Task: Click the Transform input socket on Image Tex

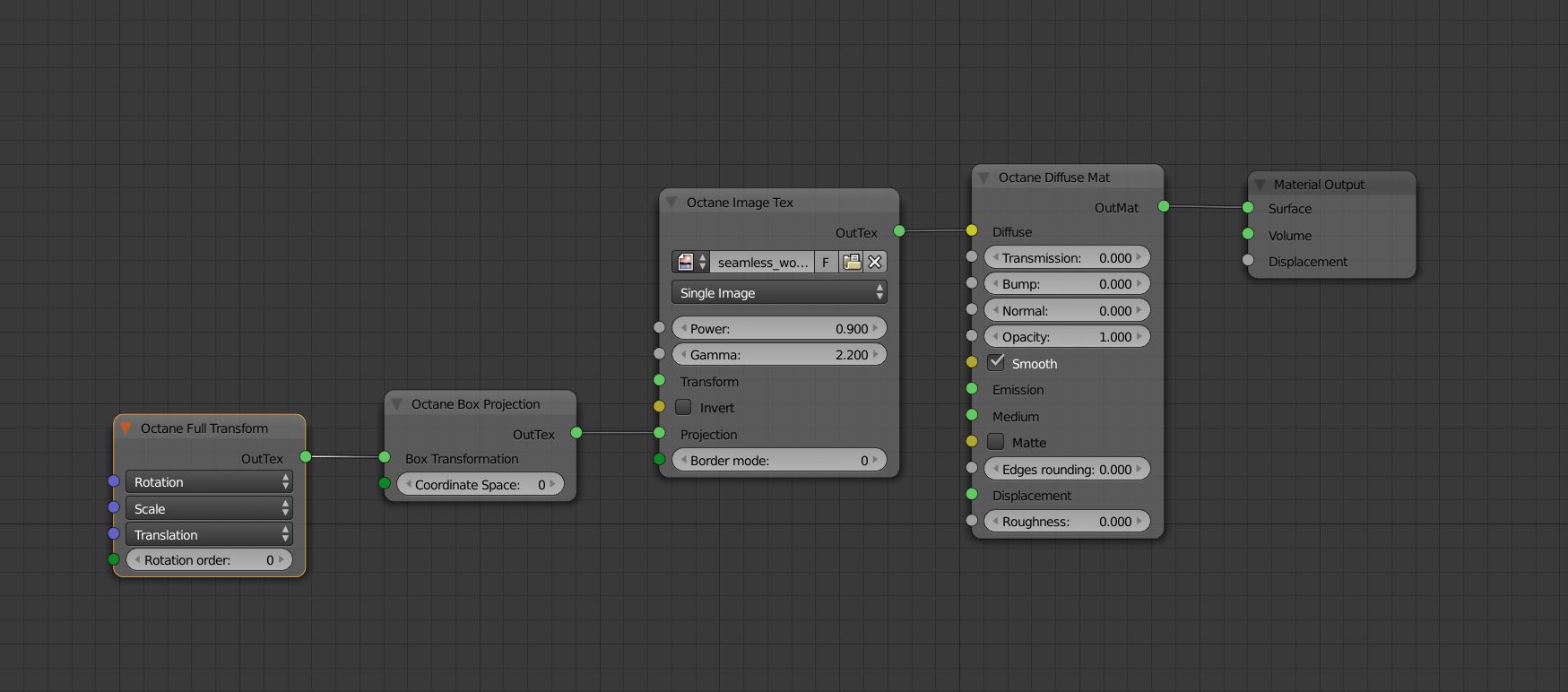Action: 660,380
